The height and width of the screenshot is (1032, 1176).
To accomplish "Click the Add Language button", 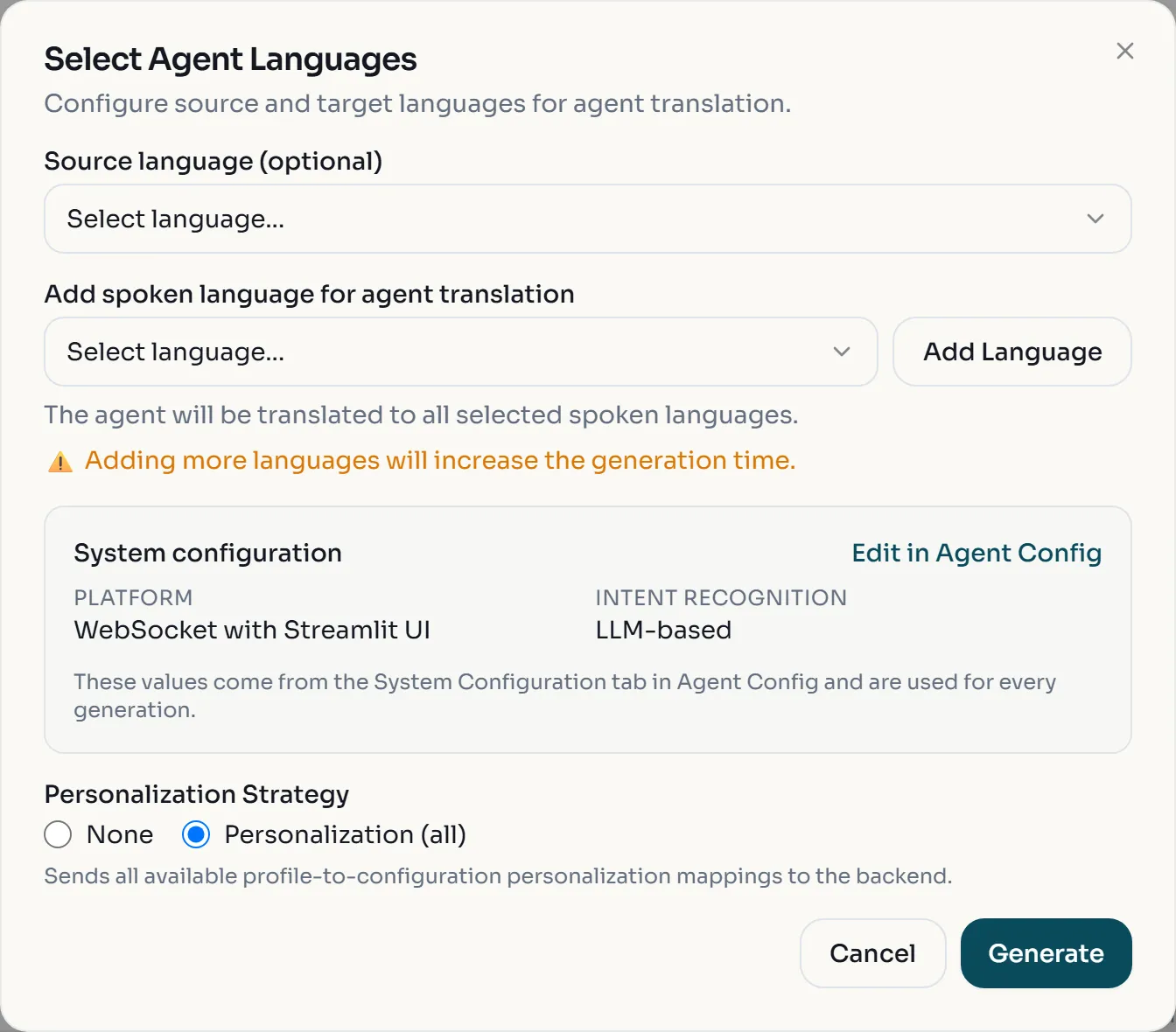I will click(x=1012, y=352).
